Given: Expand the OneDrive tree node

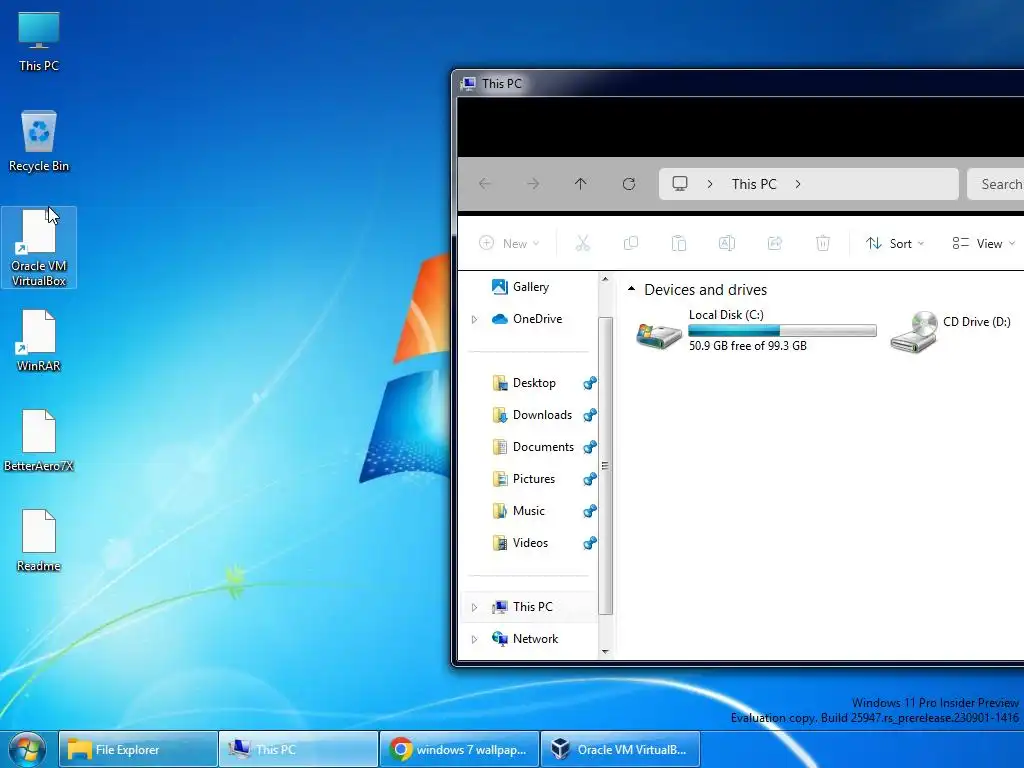Looking at the screenshot, I should 475,319.
